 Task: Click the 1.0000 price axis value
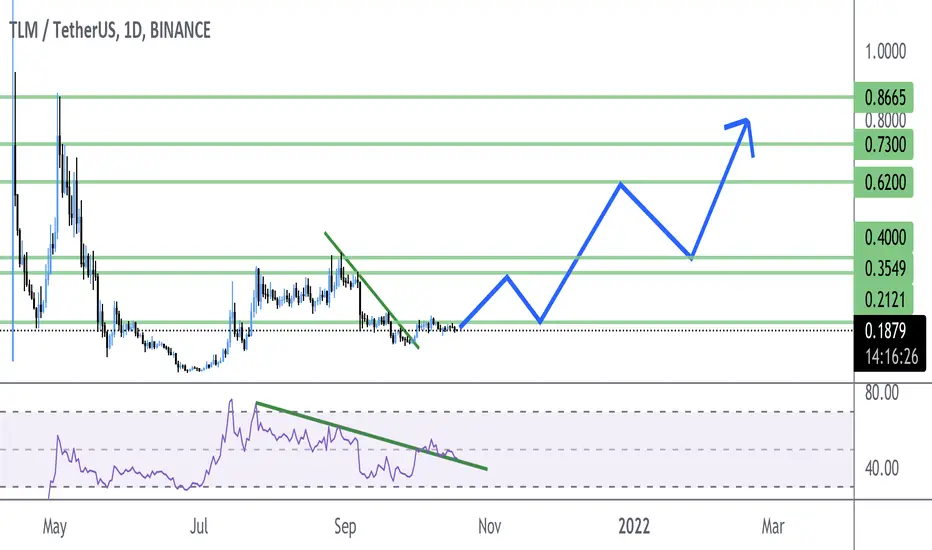(x=885, y=51)
